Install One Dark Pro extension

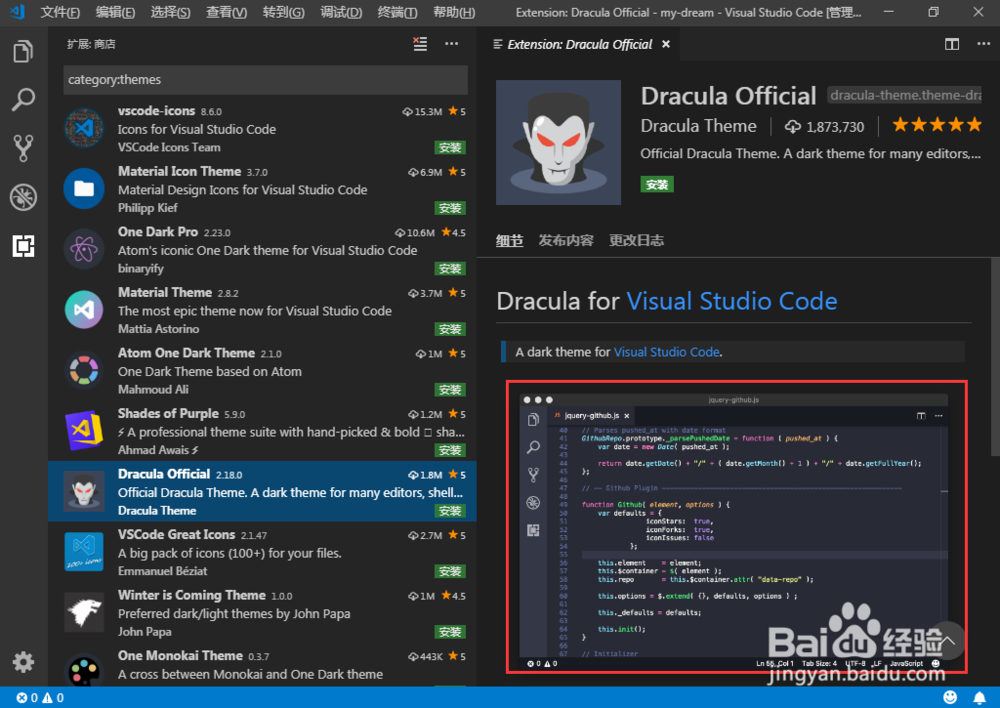[x=450, y=269]
